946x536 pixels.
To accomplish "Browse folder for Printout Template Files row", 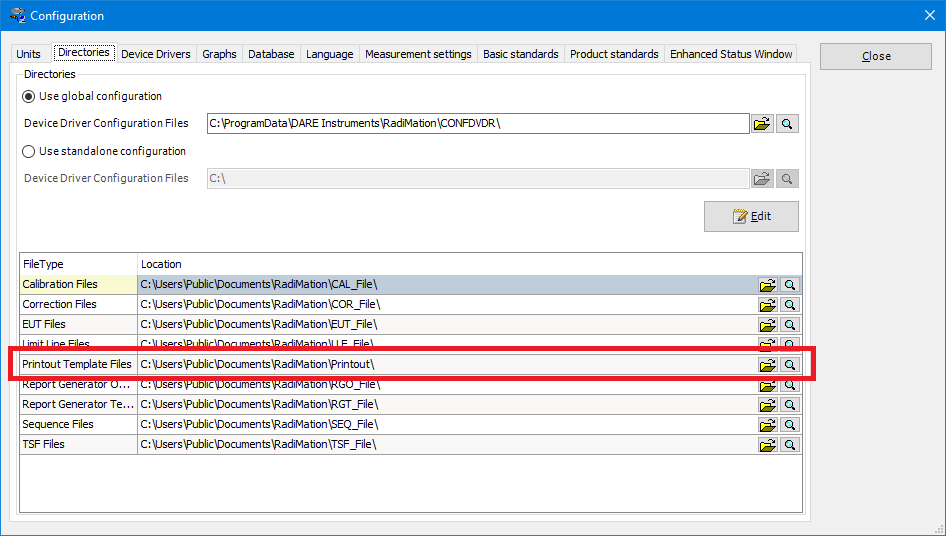I will coord(767,365).
